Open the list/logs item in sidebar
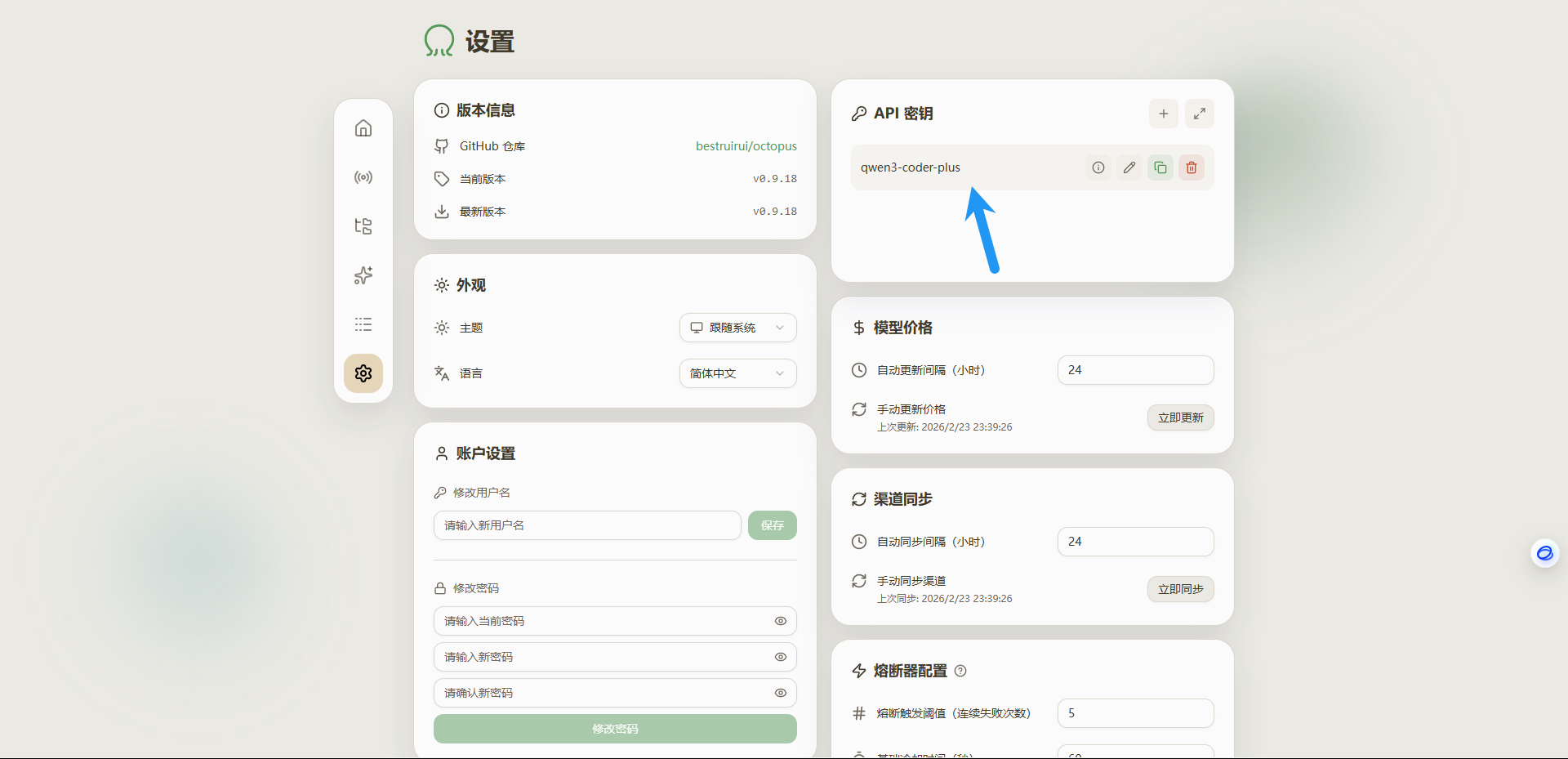The height and width of the screenshot is (759, 1568). [363, 324]
